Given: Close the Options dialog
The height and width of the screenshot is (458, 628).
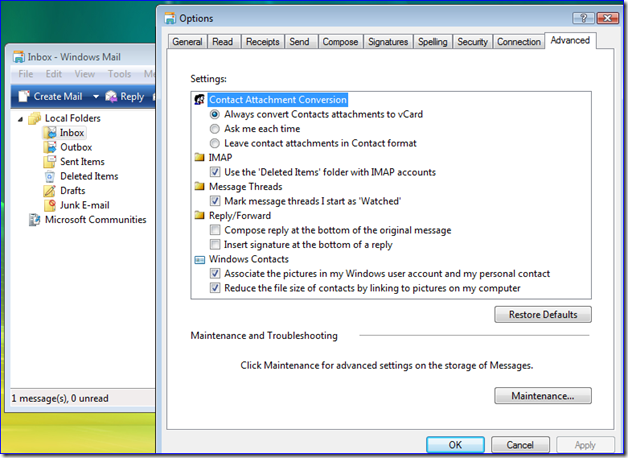Looking at the screenshot, I should (x=607, y=18).
